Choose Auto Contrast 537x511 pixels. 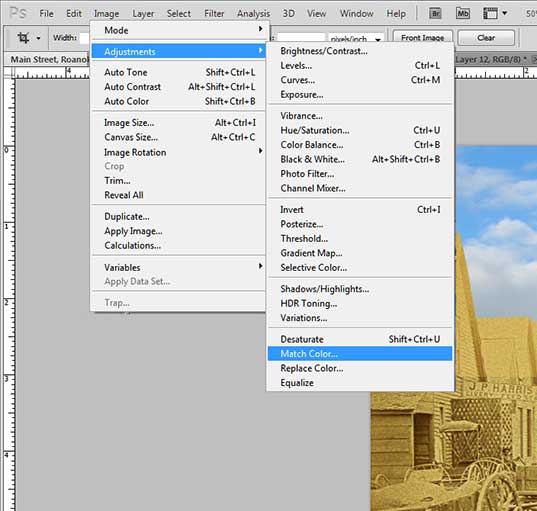click(x=178, y=87)
